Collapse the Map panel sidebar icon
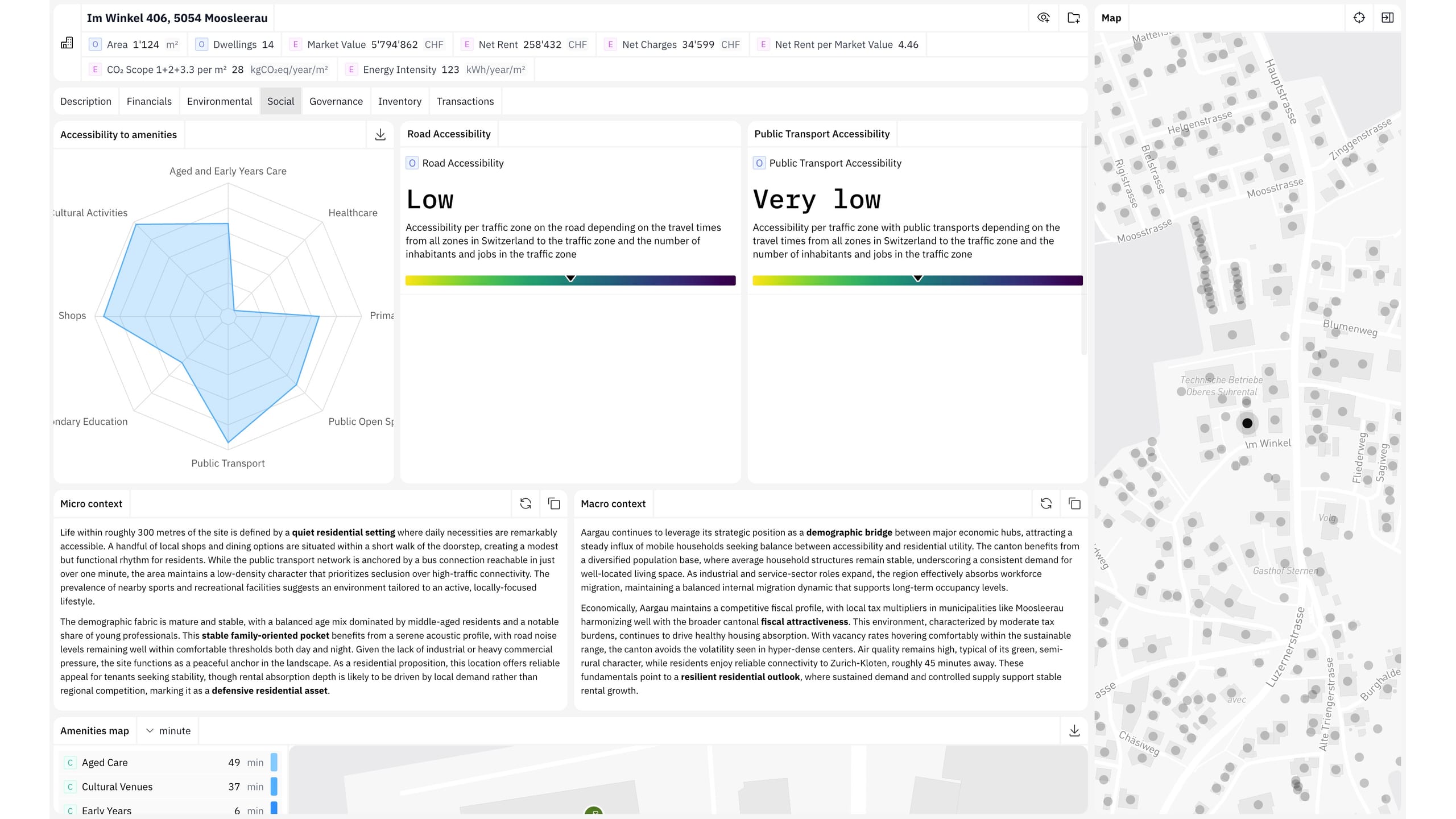This screenshot has height=819, width=1456. coord(1388,18)
